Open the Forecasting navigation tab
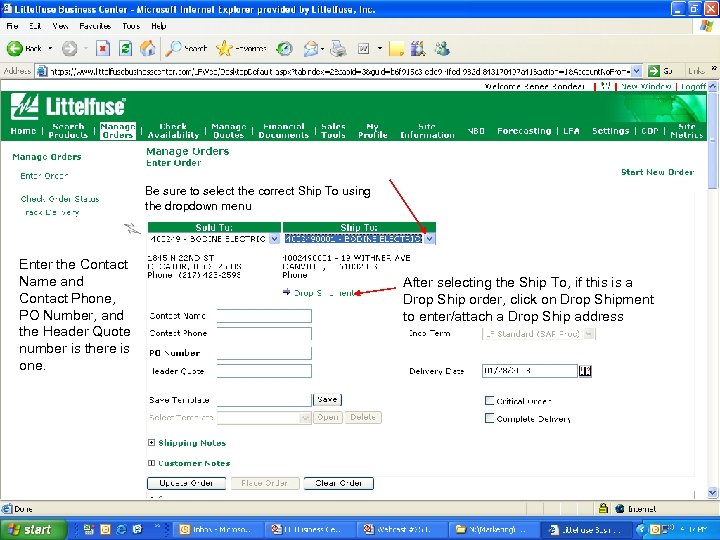Image resolution: width=720 pixels, height=540 pixels. click(524, 131)
